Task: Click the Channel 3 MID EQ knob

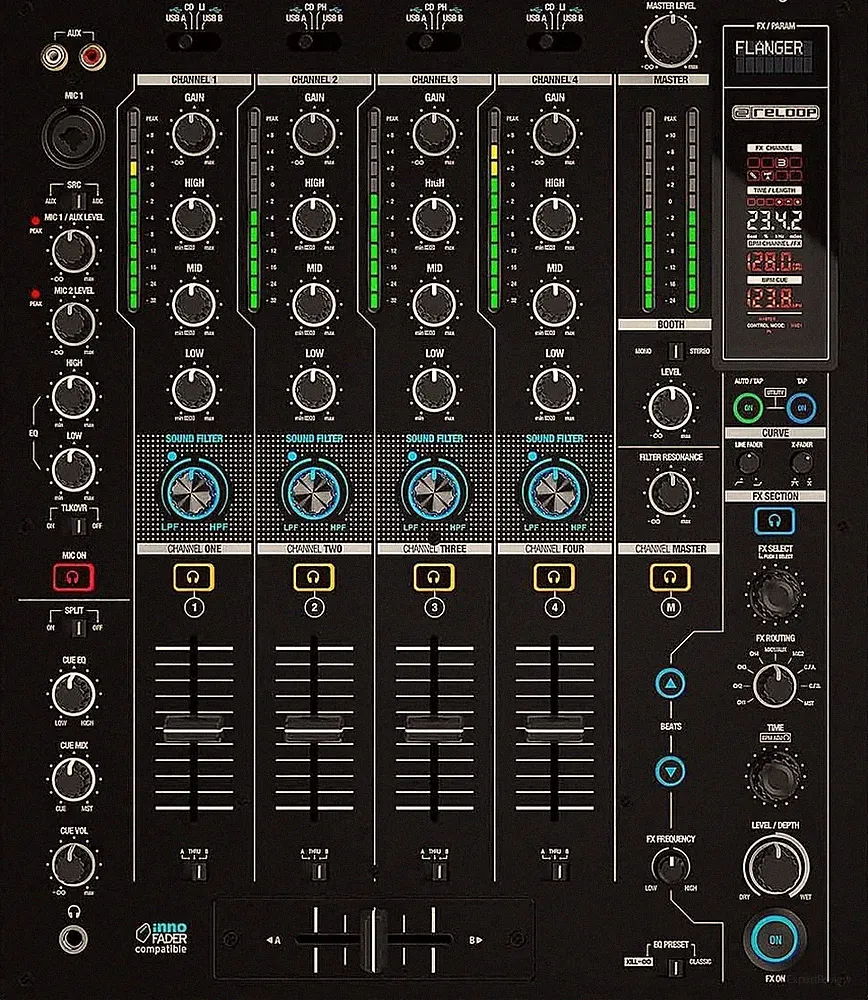Action: [x=434, y=304]
